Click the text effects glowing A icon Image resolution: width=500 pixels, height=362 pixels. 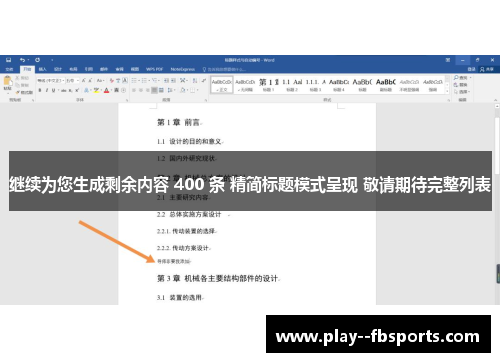pos(86,90)
